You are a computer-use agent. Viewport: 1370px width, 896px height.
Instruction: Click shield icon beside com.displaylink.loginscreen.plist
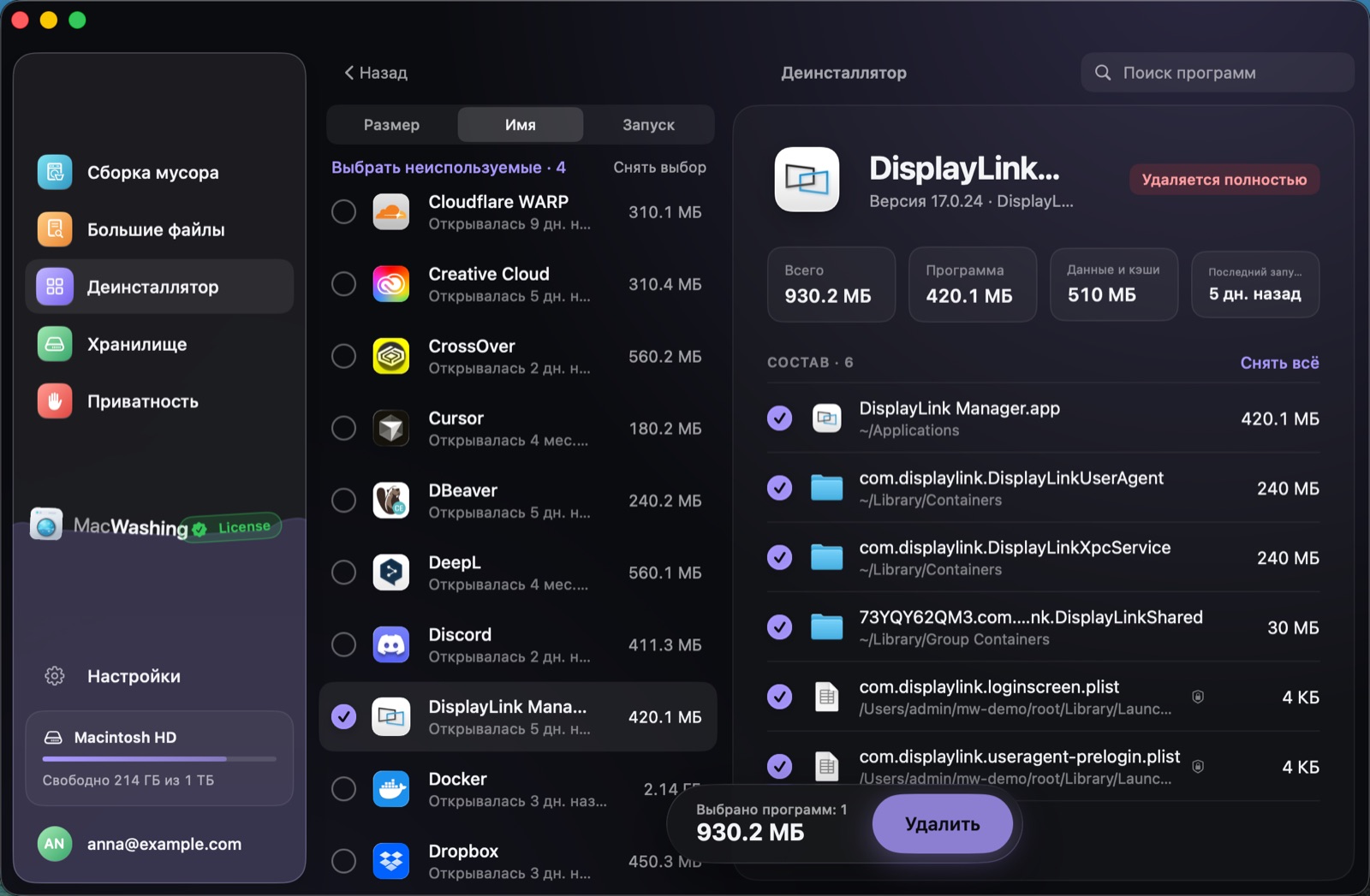coord(1198,697)
